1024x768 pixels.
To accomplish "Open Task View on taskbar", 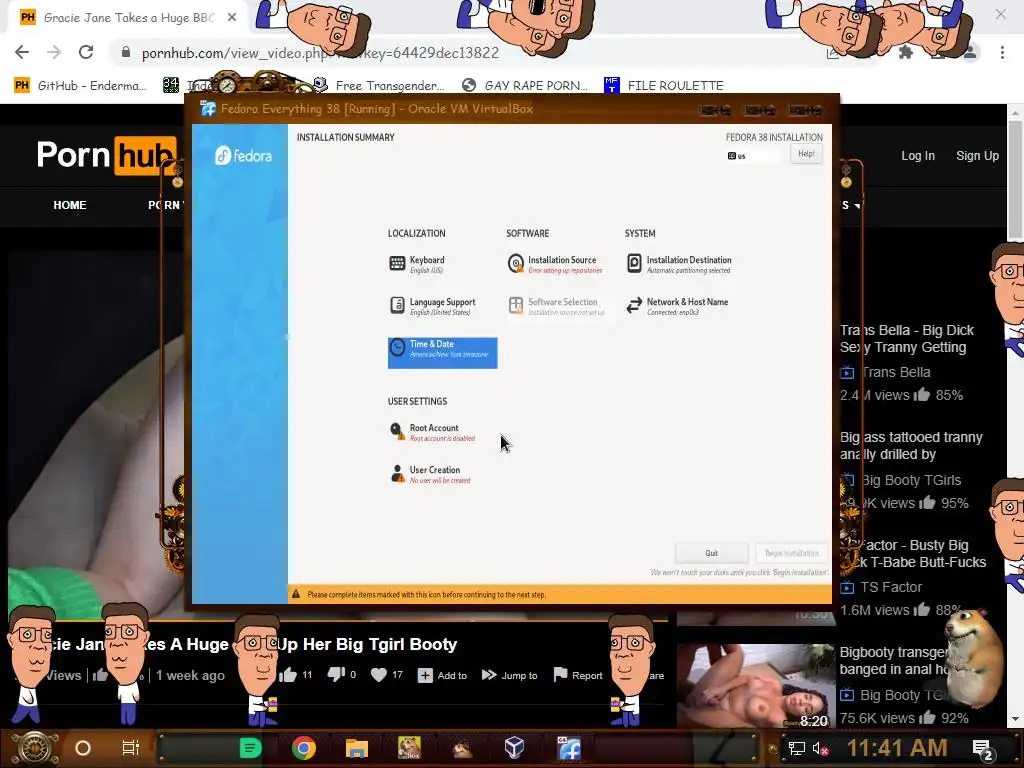I will coord(131,748).
